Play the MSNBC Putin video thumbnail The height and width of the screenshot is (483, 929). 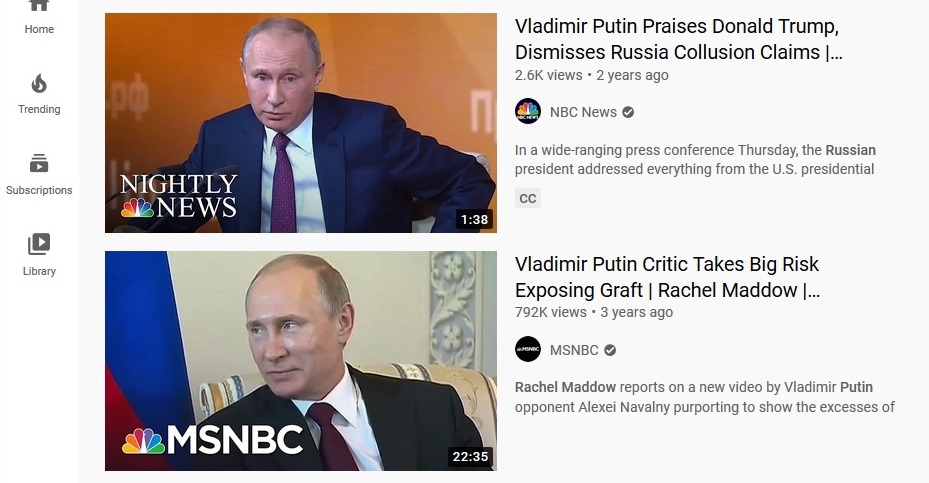coord(301,361)
